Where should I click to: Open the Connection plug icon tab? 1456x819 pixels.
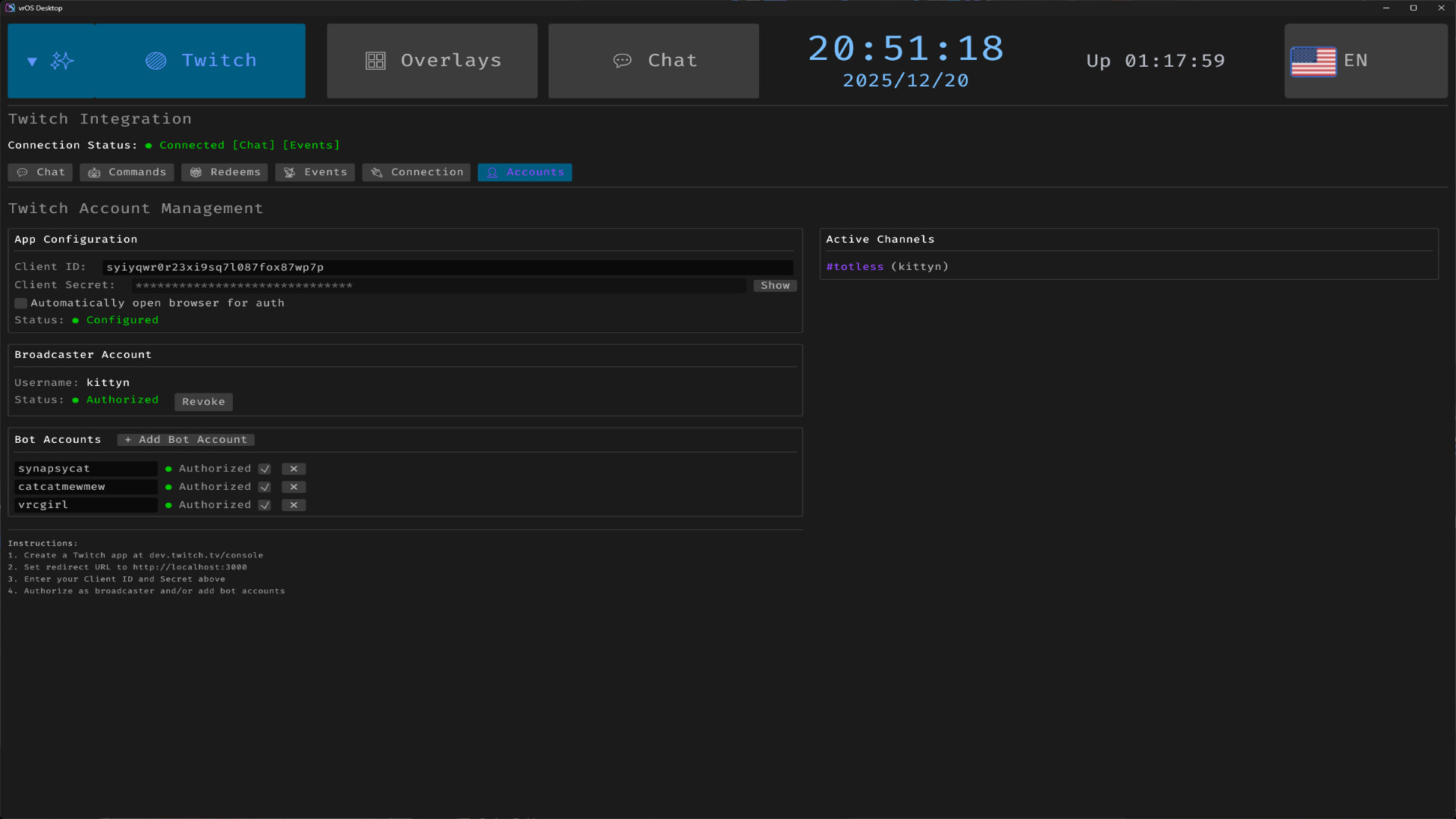pyautogui.click(x=375, y=172)
